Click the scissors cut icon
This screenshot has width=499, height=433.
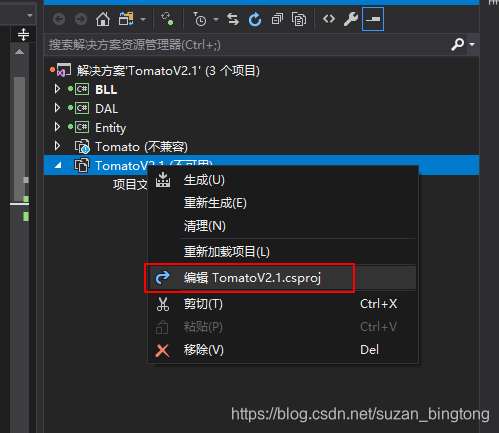coord(163,304)
